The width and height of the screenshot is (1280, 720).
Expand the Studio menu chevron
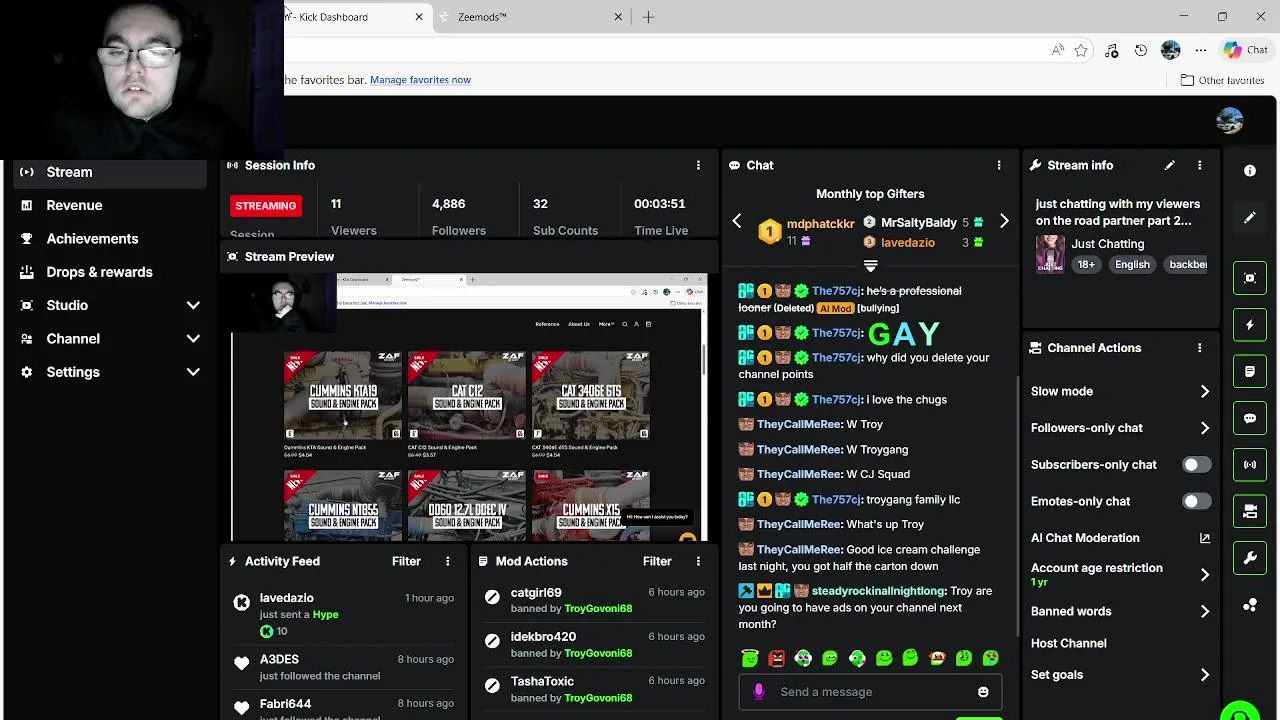pyautogui.click(x=193, y=305)
